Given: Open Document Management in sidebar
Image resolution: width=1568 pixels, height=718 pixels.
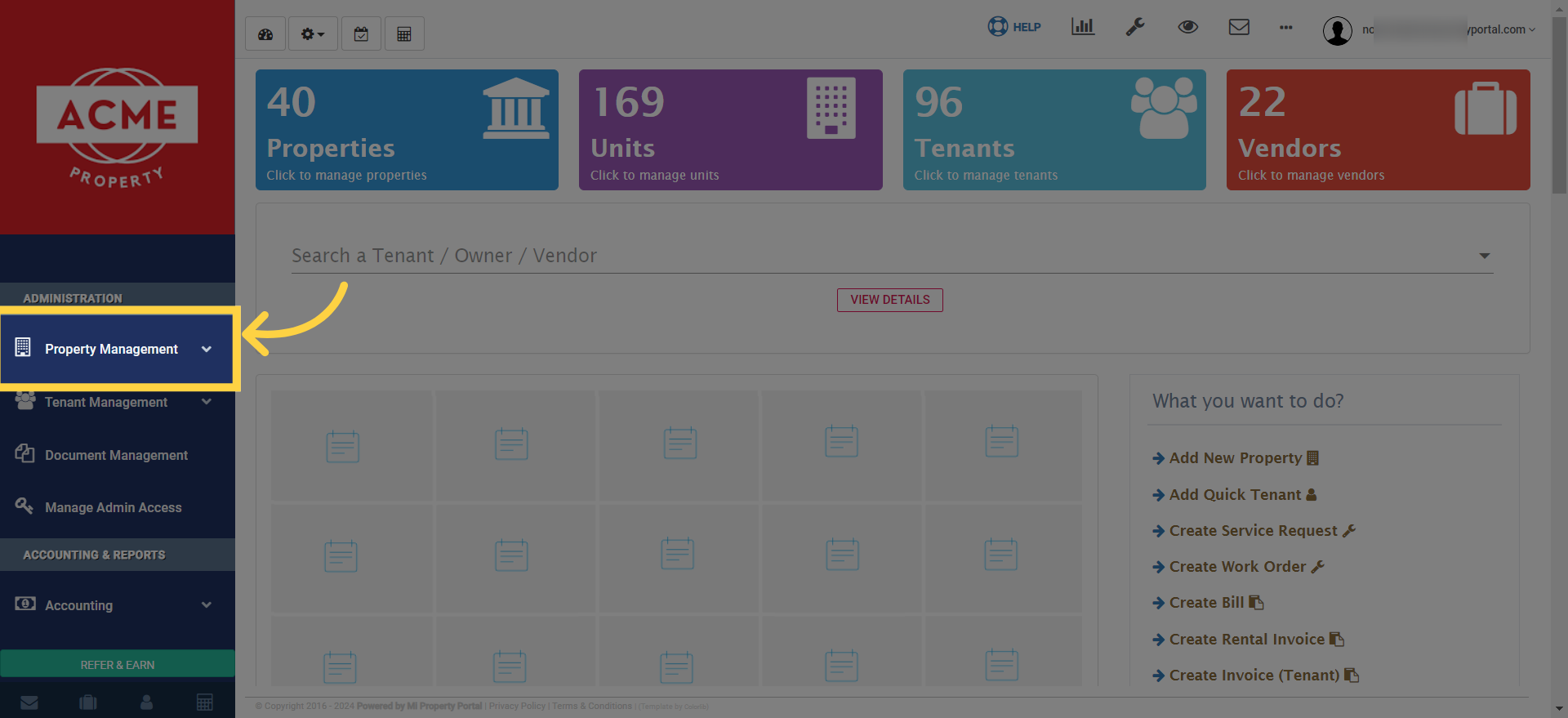Looking at the screenshot, I should (x=118, y=455).
